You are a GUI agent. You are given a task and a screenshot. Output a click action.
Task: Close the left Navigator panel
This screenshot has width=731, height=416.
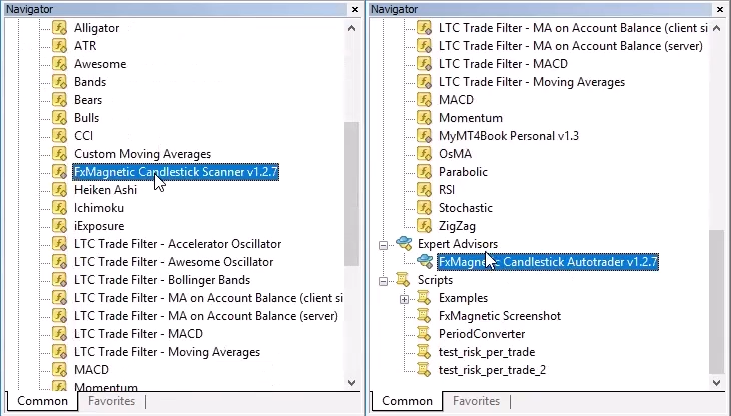[355, 9]
